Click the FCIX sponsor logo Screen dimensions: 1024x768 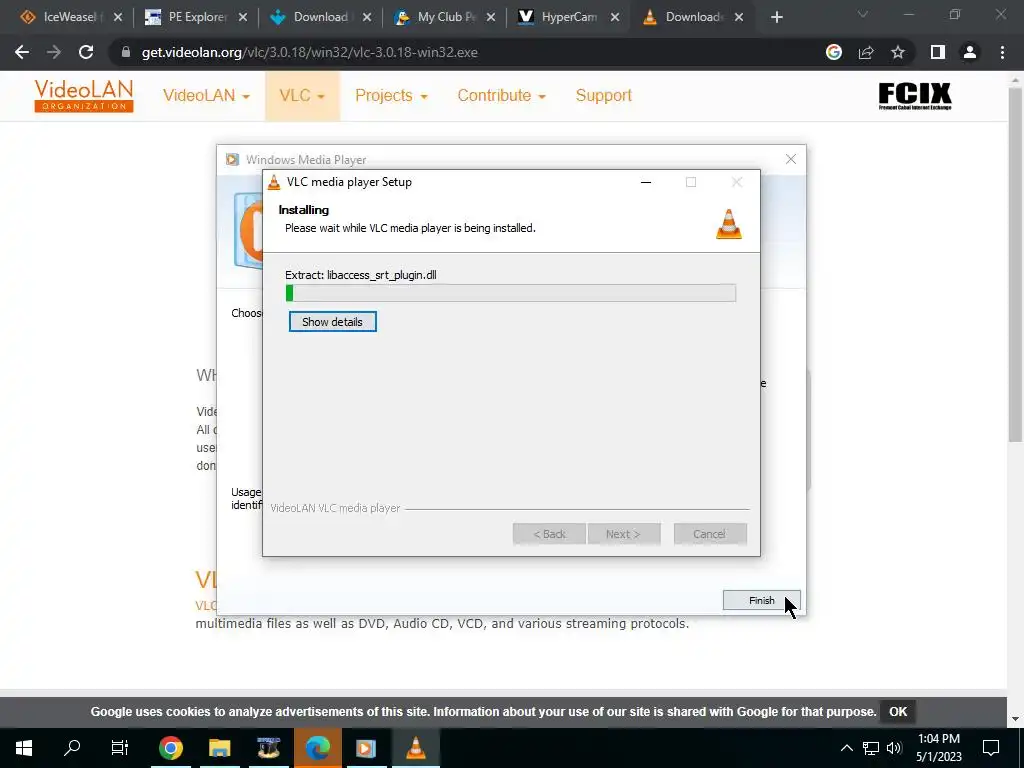pos(915,96)
